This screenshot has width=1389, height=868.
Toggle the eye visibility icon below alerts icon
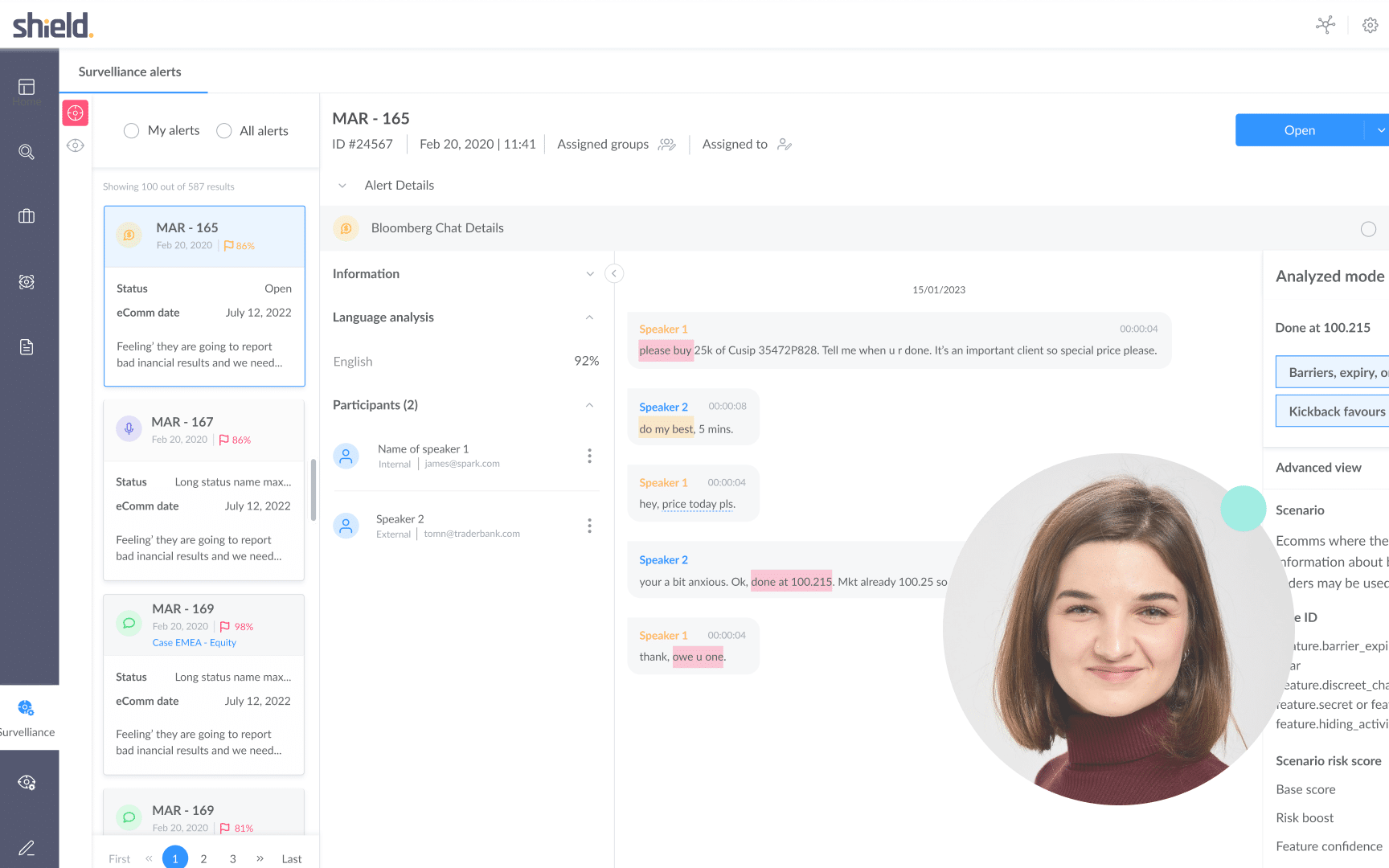(x=76, y=145)
